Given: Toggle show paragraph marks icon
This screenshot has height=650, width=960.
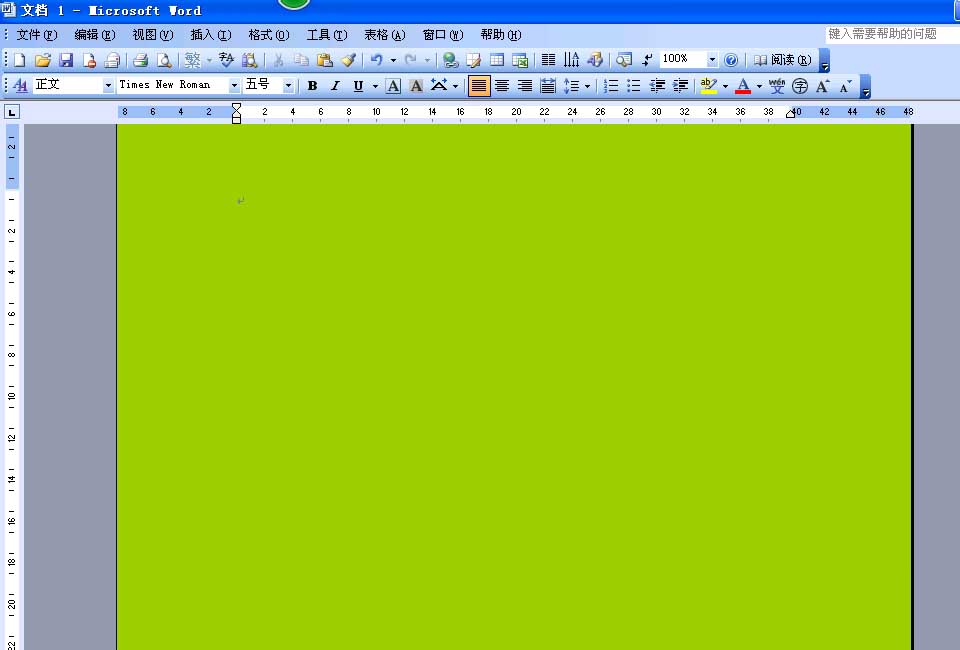Looking at the screenshot, I should point(647,60).
